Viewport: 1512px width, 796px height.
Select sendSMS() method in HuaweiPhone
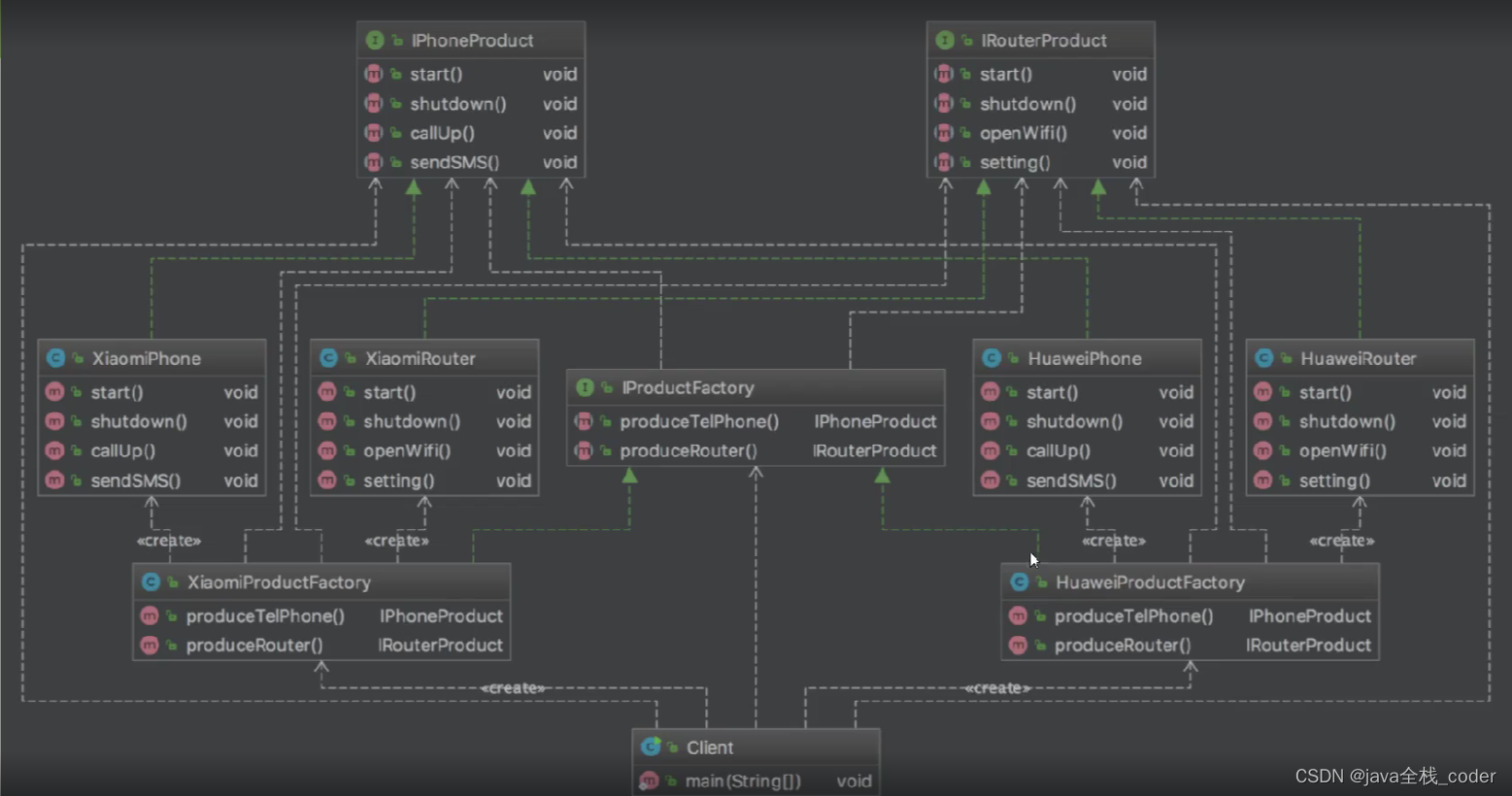click(1088, 481)
